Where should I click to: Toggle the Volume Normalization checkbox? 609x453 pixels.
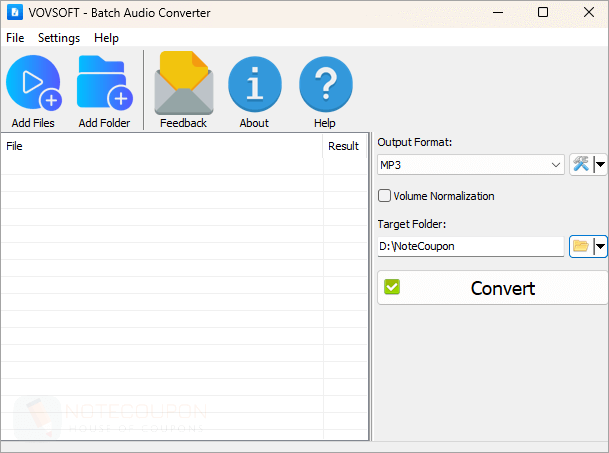(x=384, y=195)
